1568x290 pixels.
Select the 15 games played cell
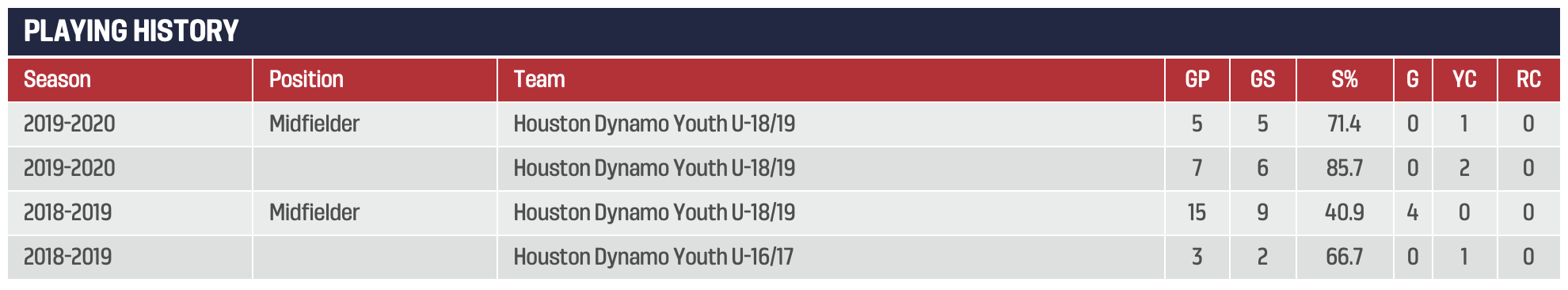(x=1197, y=212)
